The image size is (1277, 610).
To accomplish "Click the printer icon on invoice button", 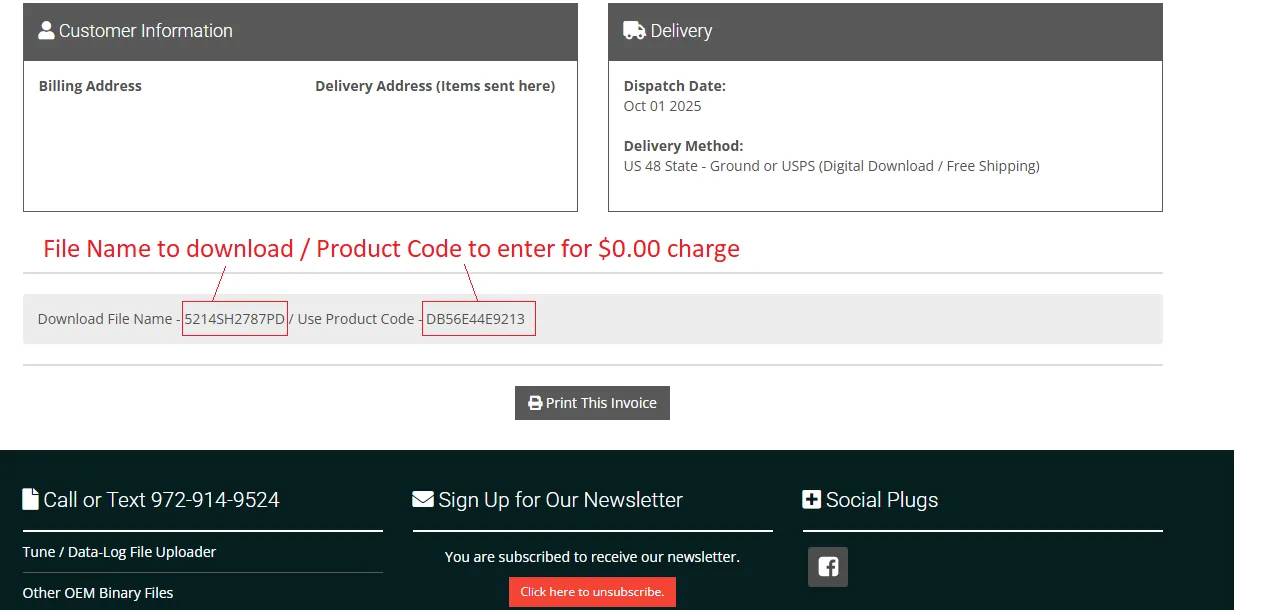I will [535, 403].
